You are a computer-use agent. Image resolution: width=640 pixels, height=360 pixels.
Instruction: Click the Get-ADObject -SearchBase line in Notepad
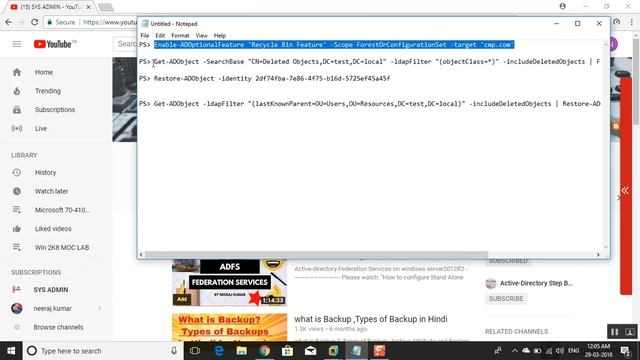369,62
